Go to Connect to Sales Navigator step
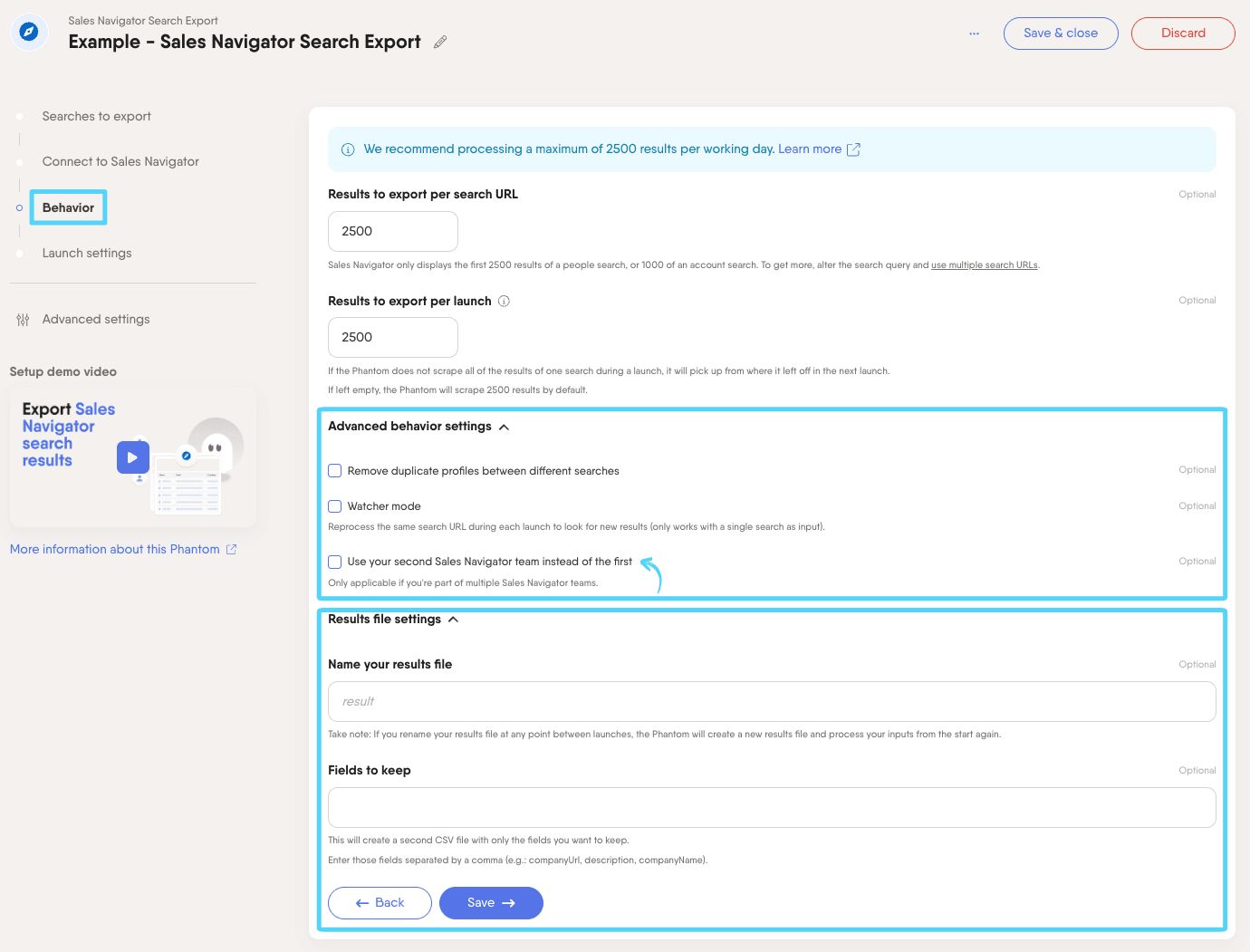Viewport: 1250px width, 952px height. (x=120, y=161)
